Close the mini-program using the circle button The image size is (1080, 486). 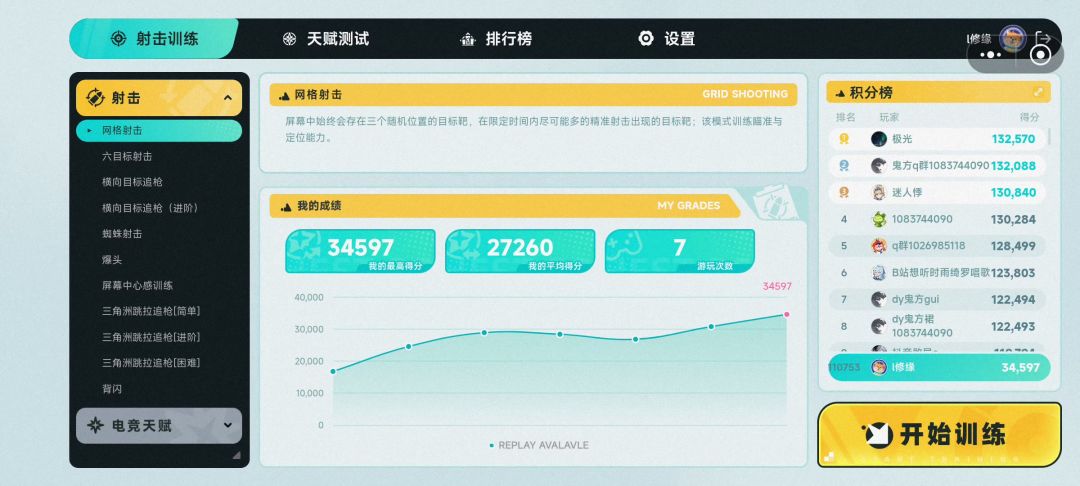click(x=1040, y=55)
